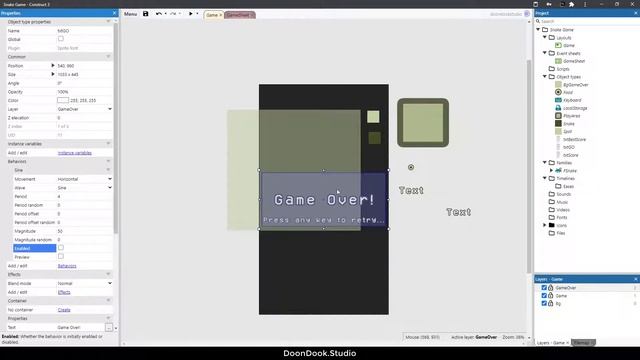Screen dimensions: 640x360
Task: Toggle the Sine behavior Enabled checkbox
Action: [x=61, y=248]
